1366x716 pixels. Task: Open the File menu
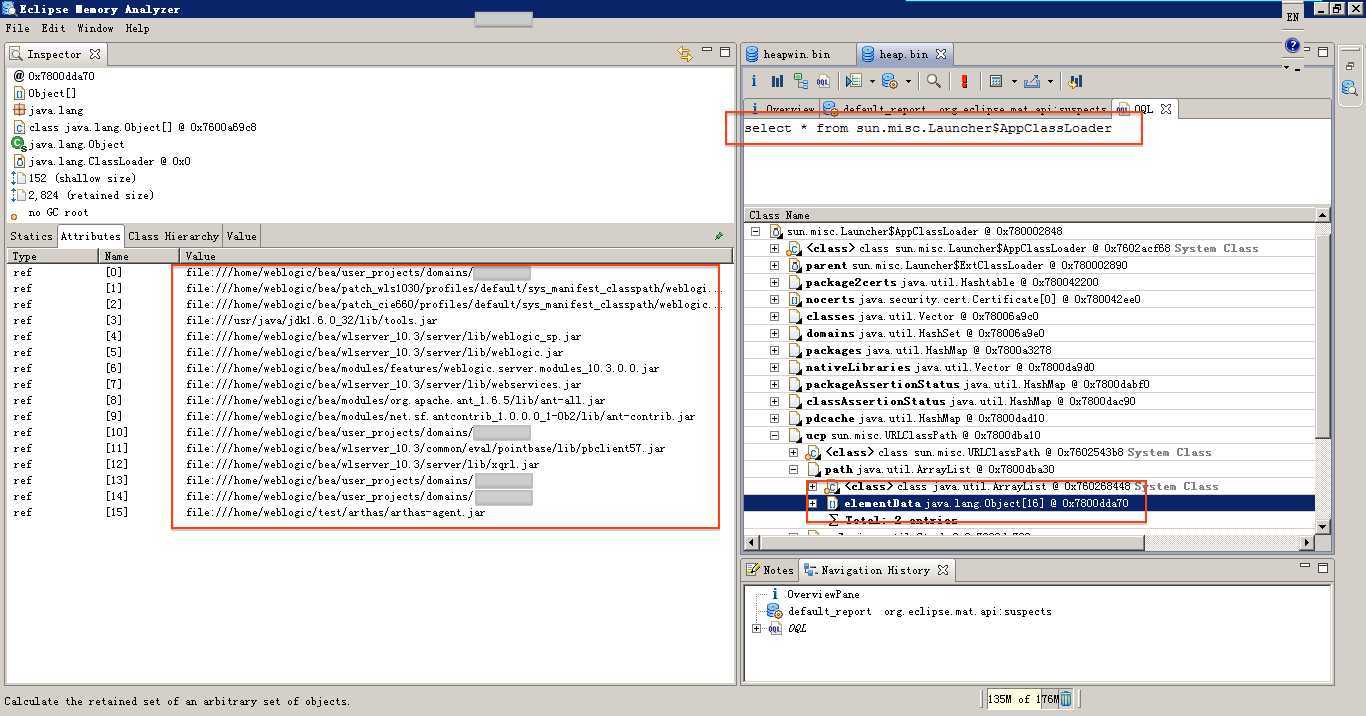click(x=18, y=28)
